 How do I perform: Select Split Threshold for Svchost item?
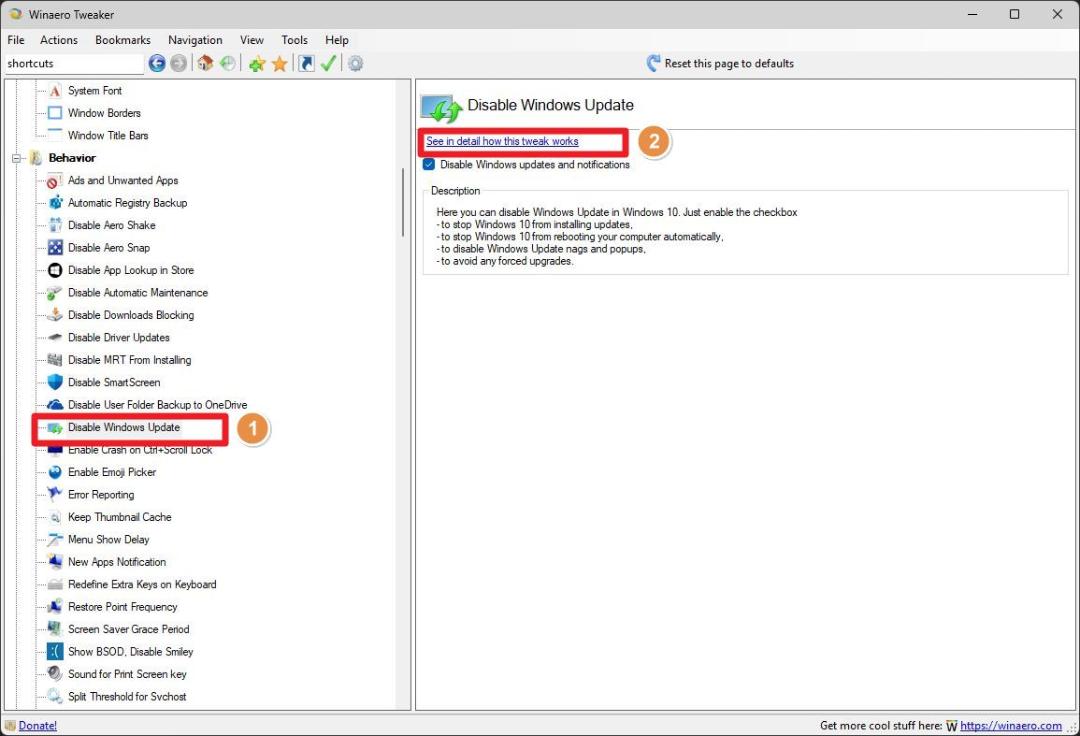pos(127,697)
